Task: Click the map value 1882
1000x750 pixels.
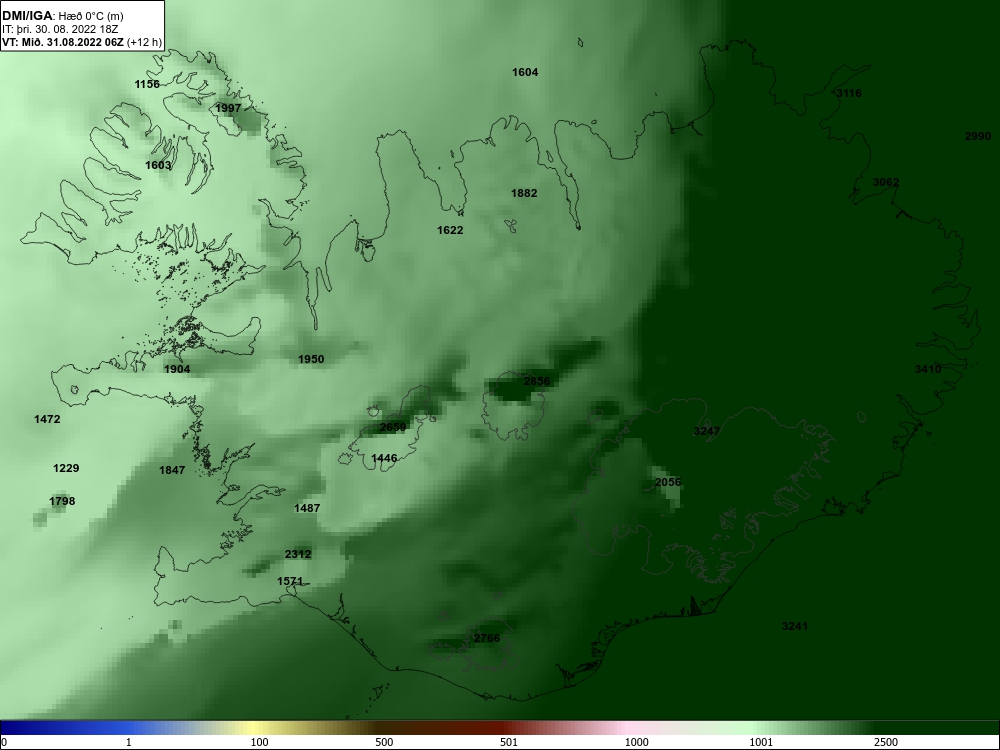Action: click(x=524, y=193)
